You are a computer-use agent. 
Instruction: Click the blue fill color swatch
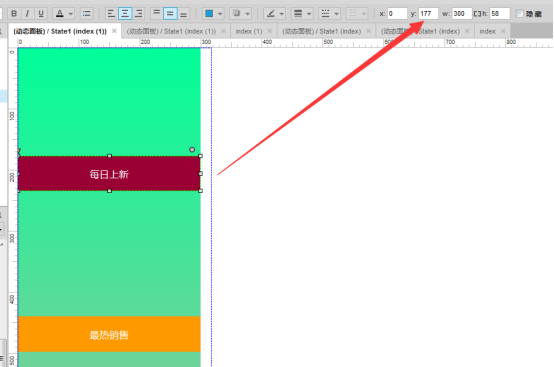pos(209,14)
